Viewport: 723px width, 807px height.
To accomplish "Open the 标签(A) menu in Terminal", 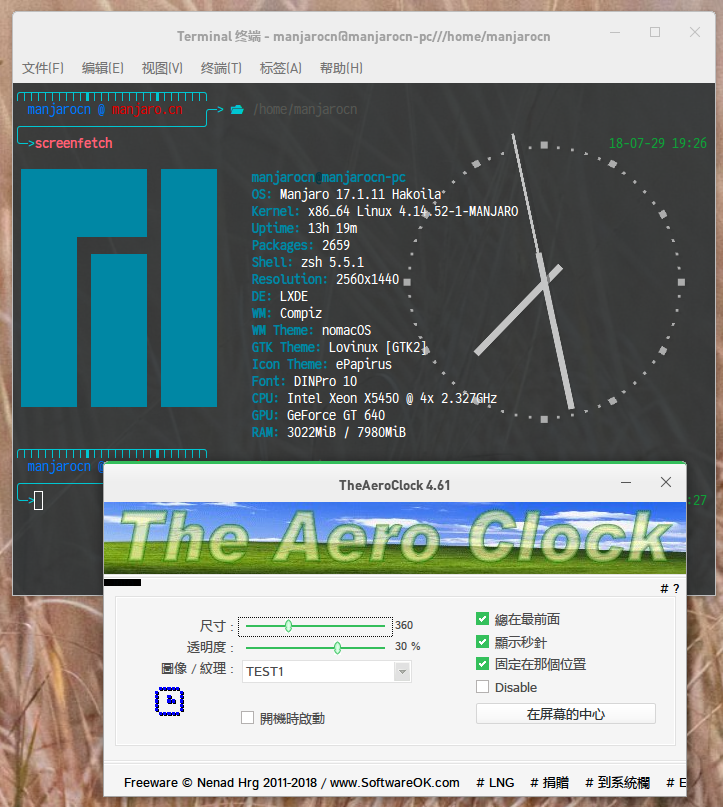I will click(280, 68).
